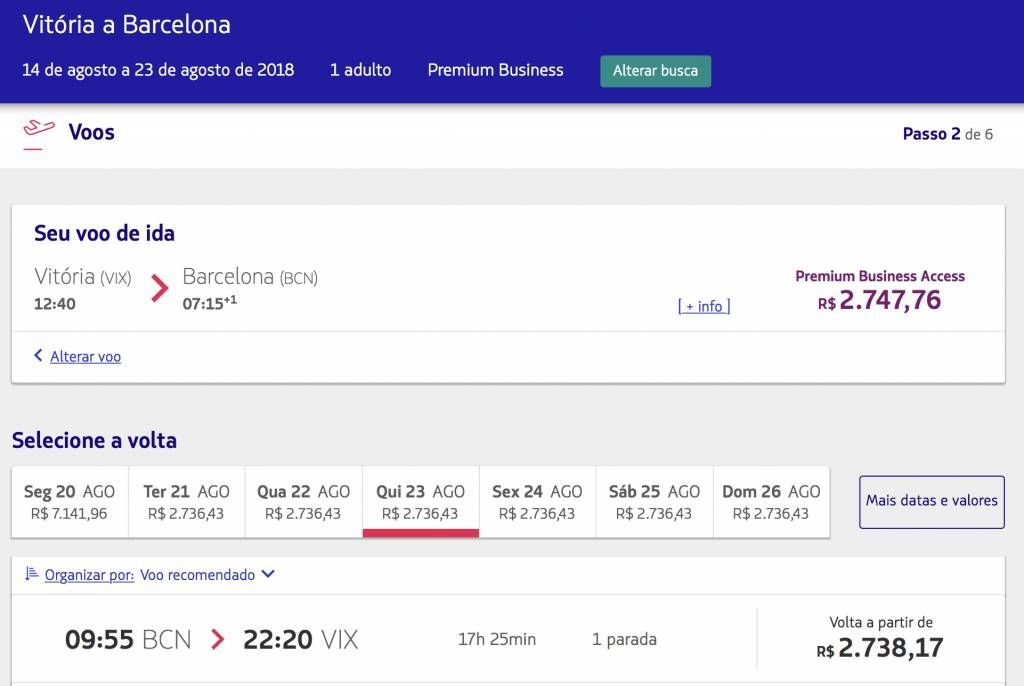Click red arrow between BCN and VIX
This screenshot has width=1024, height=686.
217,639
